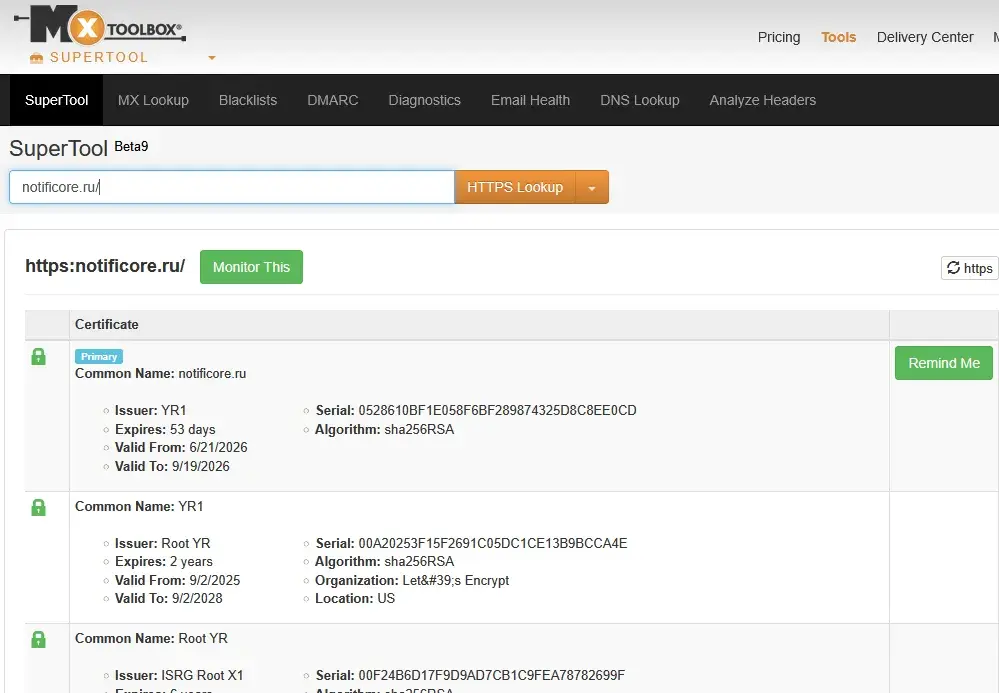Select the SuperTool tab
The height and width of the screenshot is (693, 999).
tap(56, 100)
